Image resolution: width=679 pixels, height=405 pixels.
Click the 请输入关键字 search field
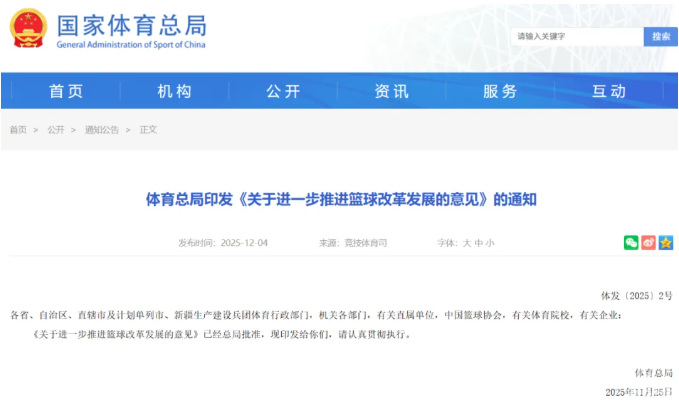click(577, 36)
